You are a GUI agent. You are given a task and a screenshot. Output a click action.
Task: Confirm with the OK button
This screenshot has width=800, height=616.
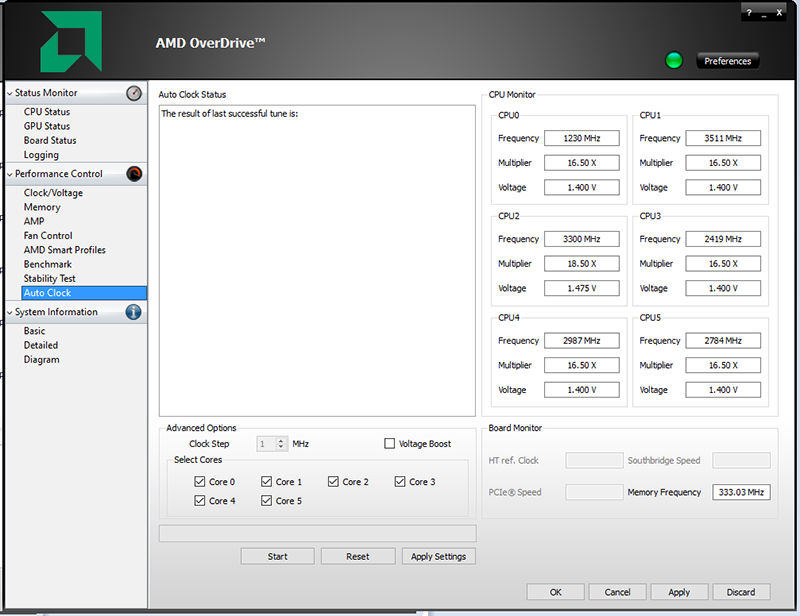(556, 592)
